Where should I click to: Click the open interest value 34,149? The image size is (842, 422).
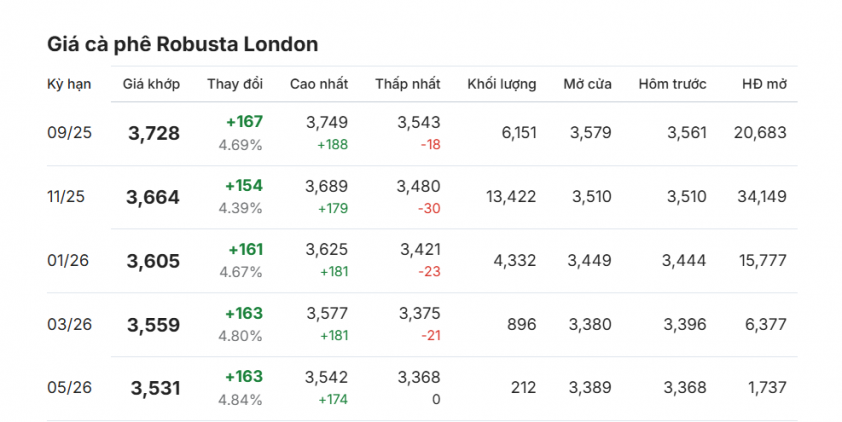click(x=759, y=197)
